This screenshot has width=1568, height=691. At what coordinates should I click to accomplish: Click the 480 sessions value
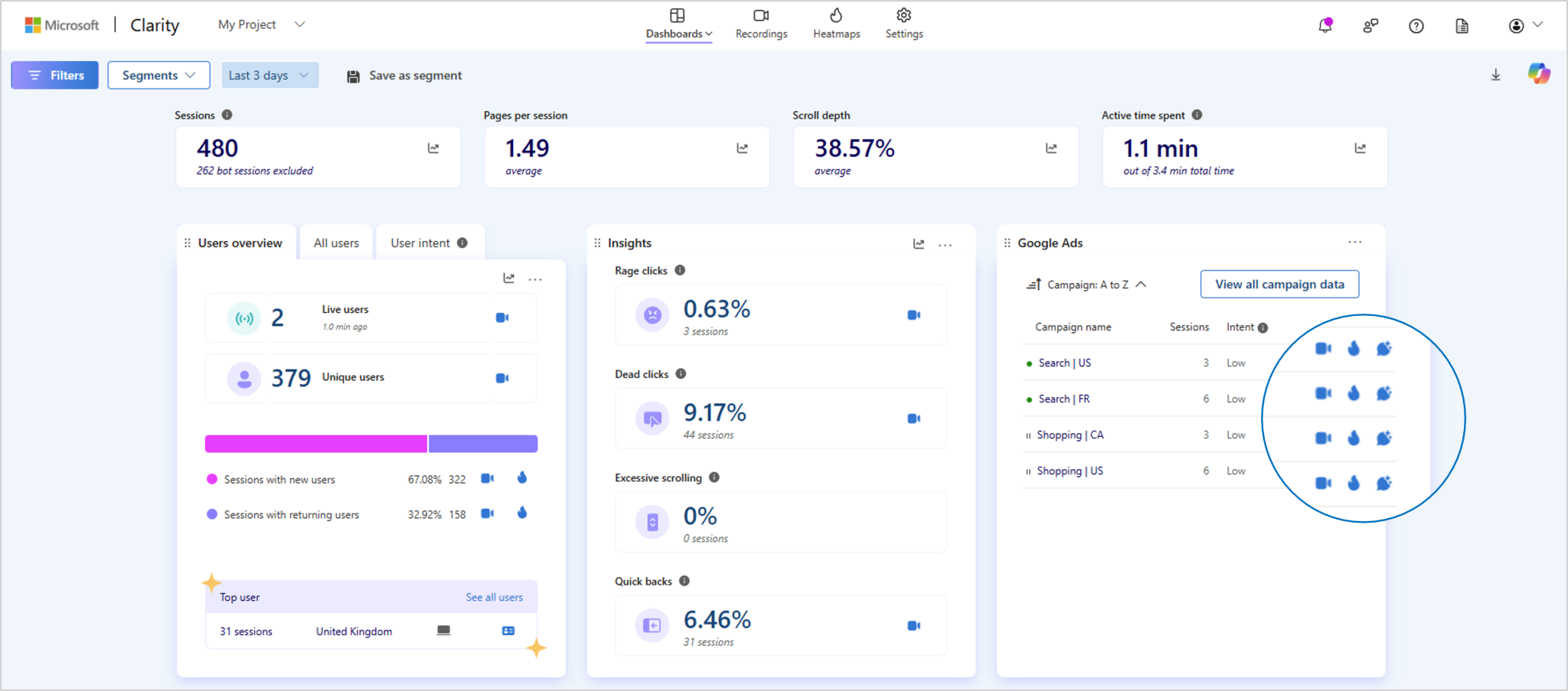point(217,148)
